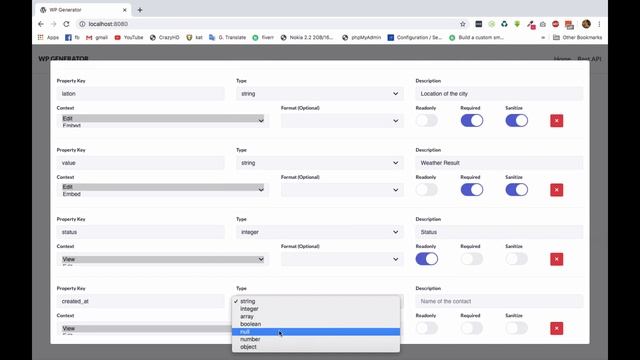The image size is (640, 360).
Task: Open Context list of lation property
Action: point(162,121)
